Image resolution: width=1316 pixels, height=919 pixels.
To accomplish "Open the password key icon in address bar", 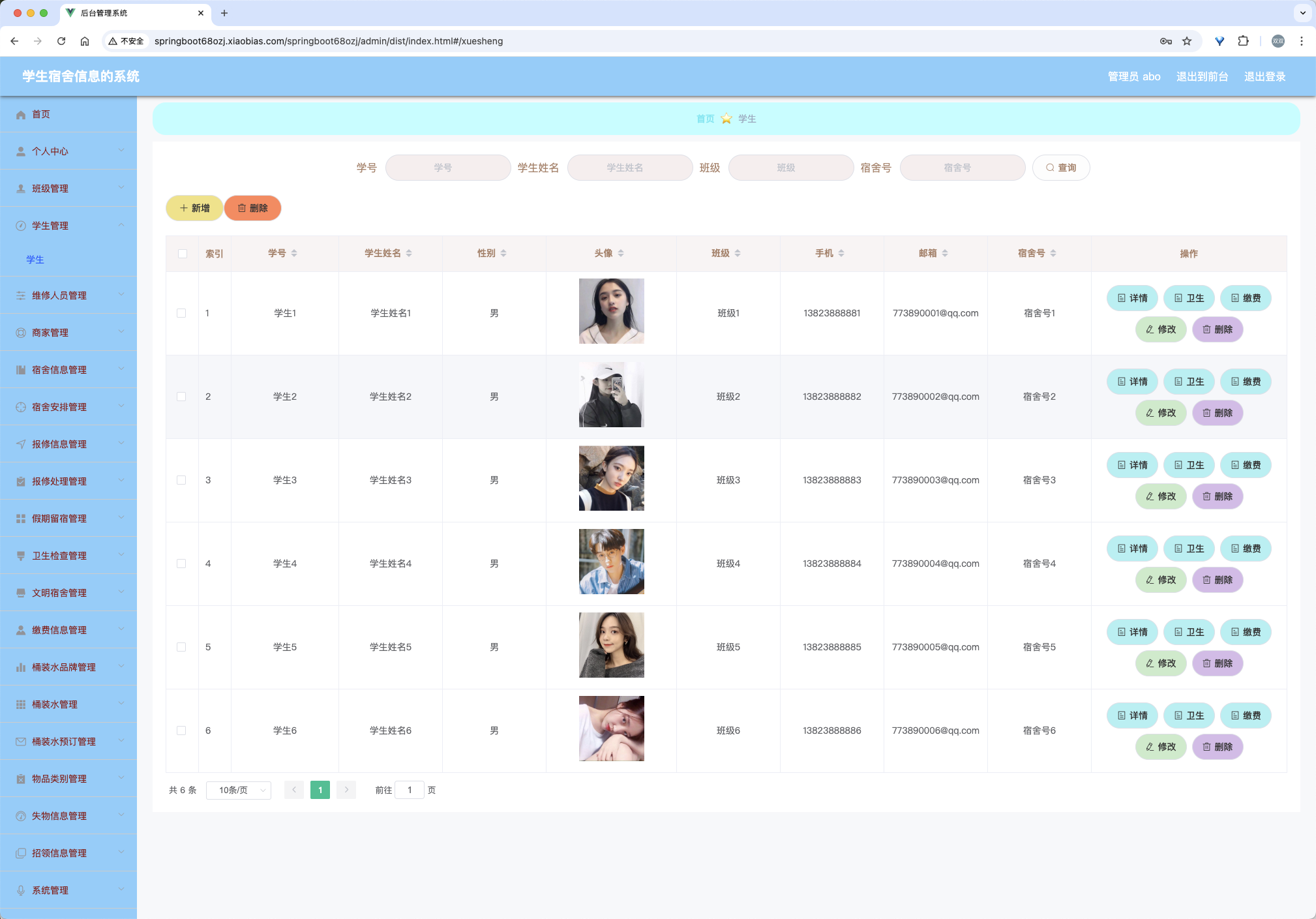I will [1166, 41].
